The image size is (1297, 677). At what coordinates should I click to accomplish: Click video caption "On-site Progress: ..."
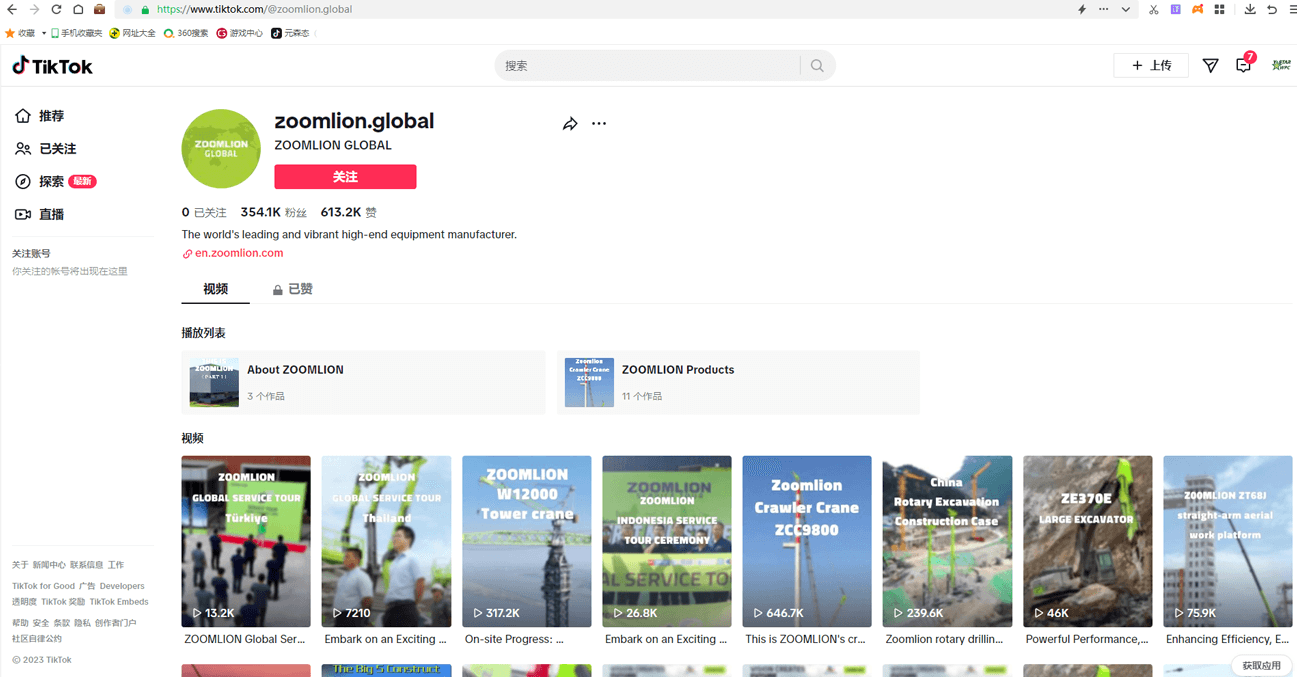[x=514, y=639]
